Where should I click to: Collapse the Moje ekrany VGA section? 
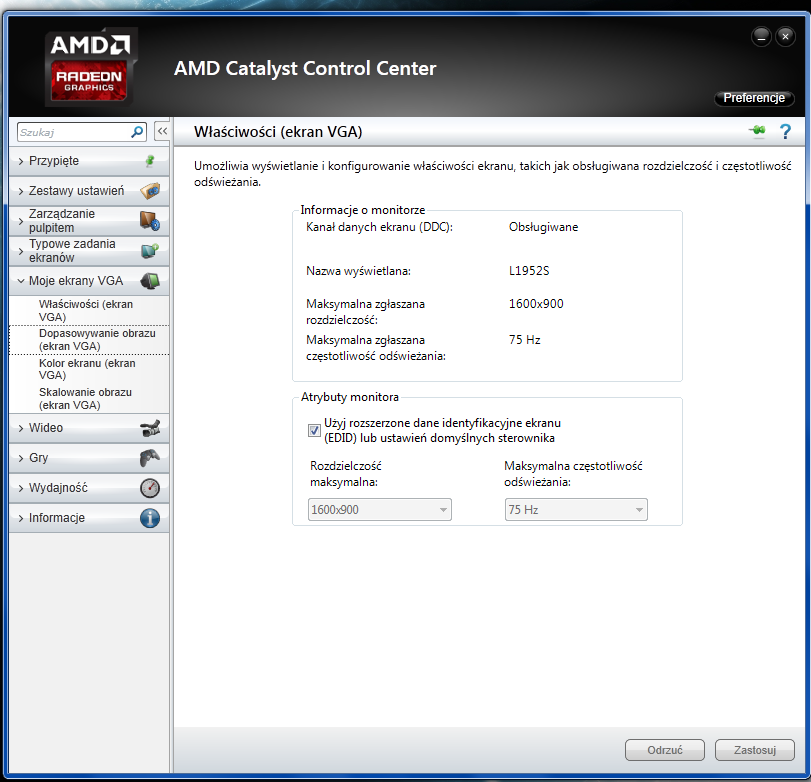tap(89, 281)
